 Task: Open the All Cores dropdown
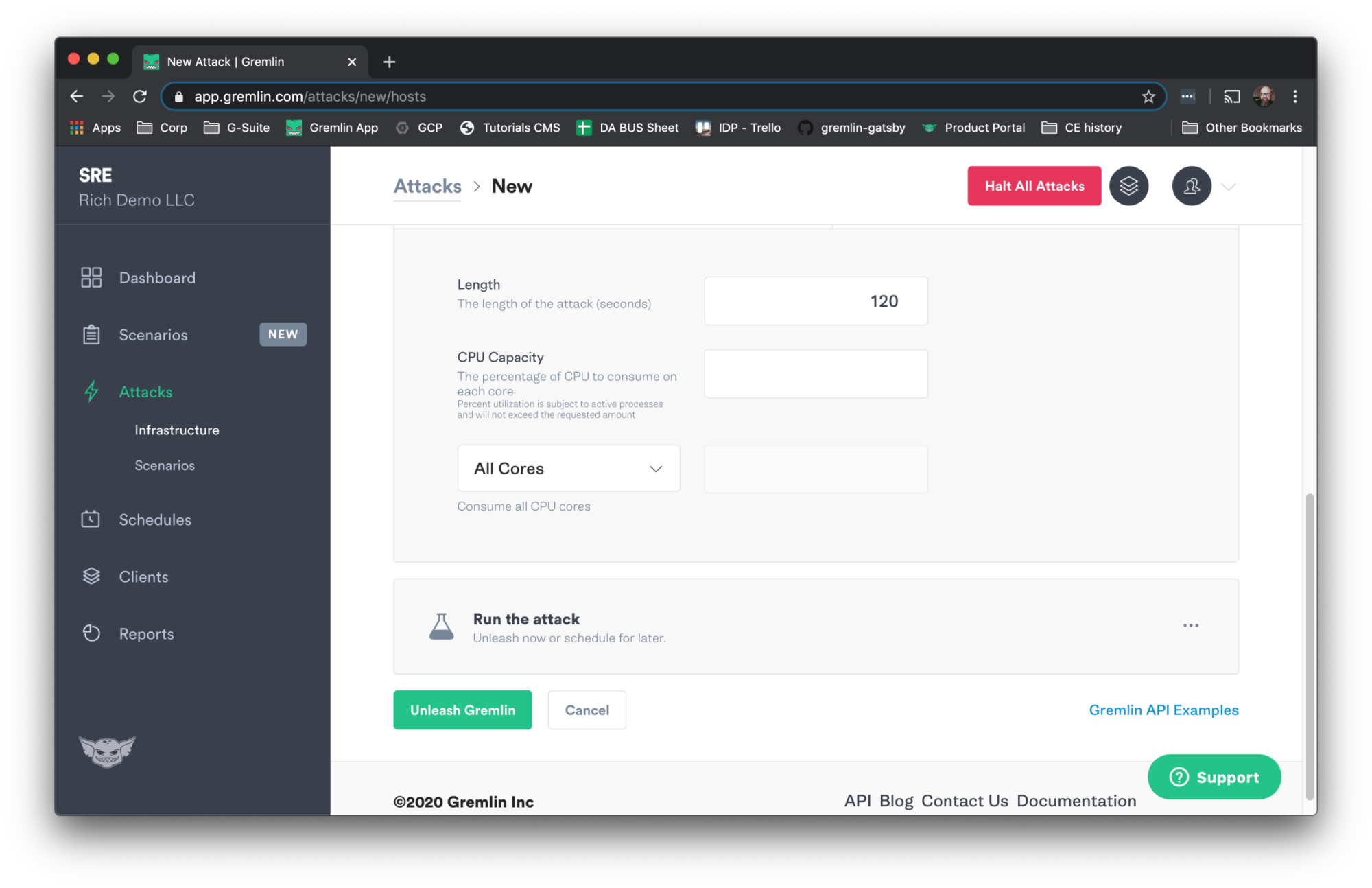point(569,468)
